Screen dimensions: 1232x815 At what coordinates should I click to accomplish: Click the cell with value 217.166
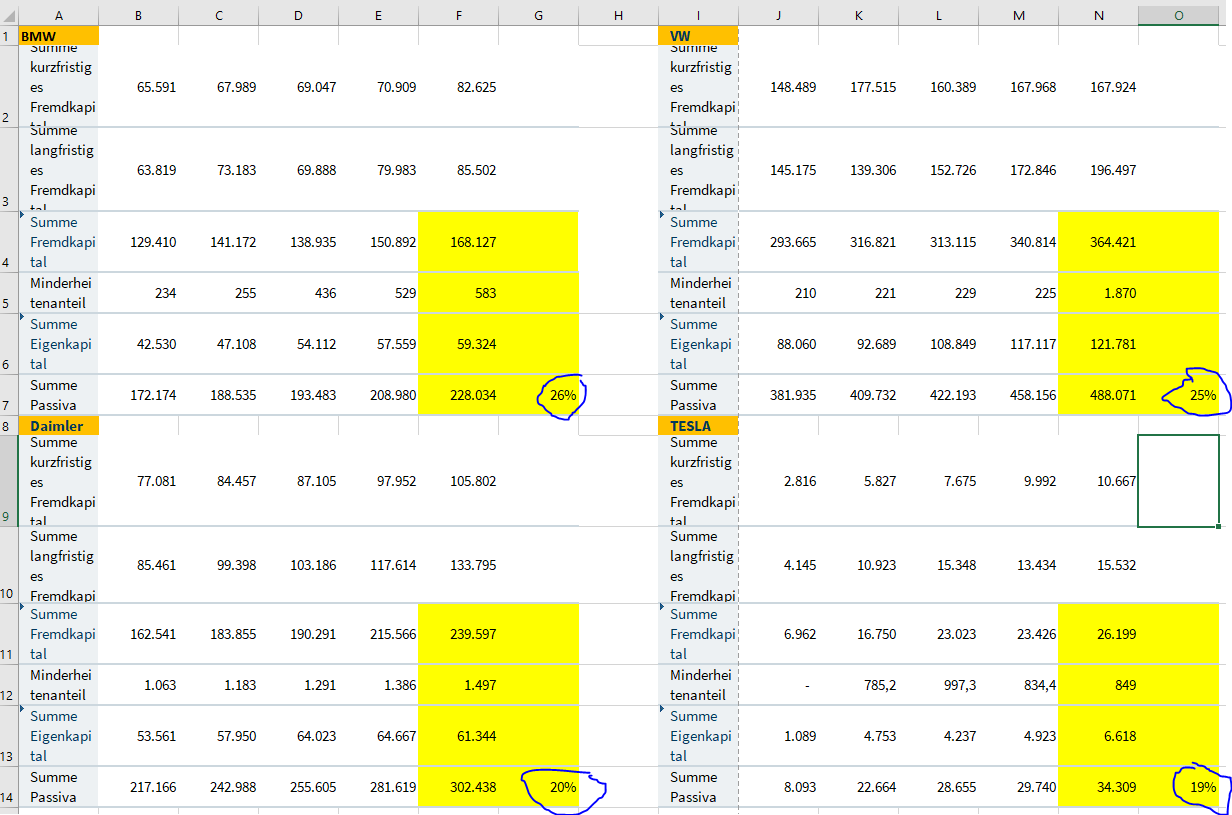coord(138,787)
